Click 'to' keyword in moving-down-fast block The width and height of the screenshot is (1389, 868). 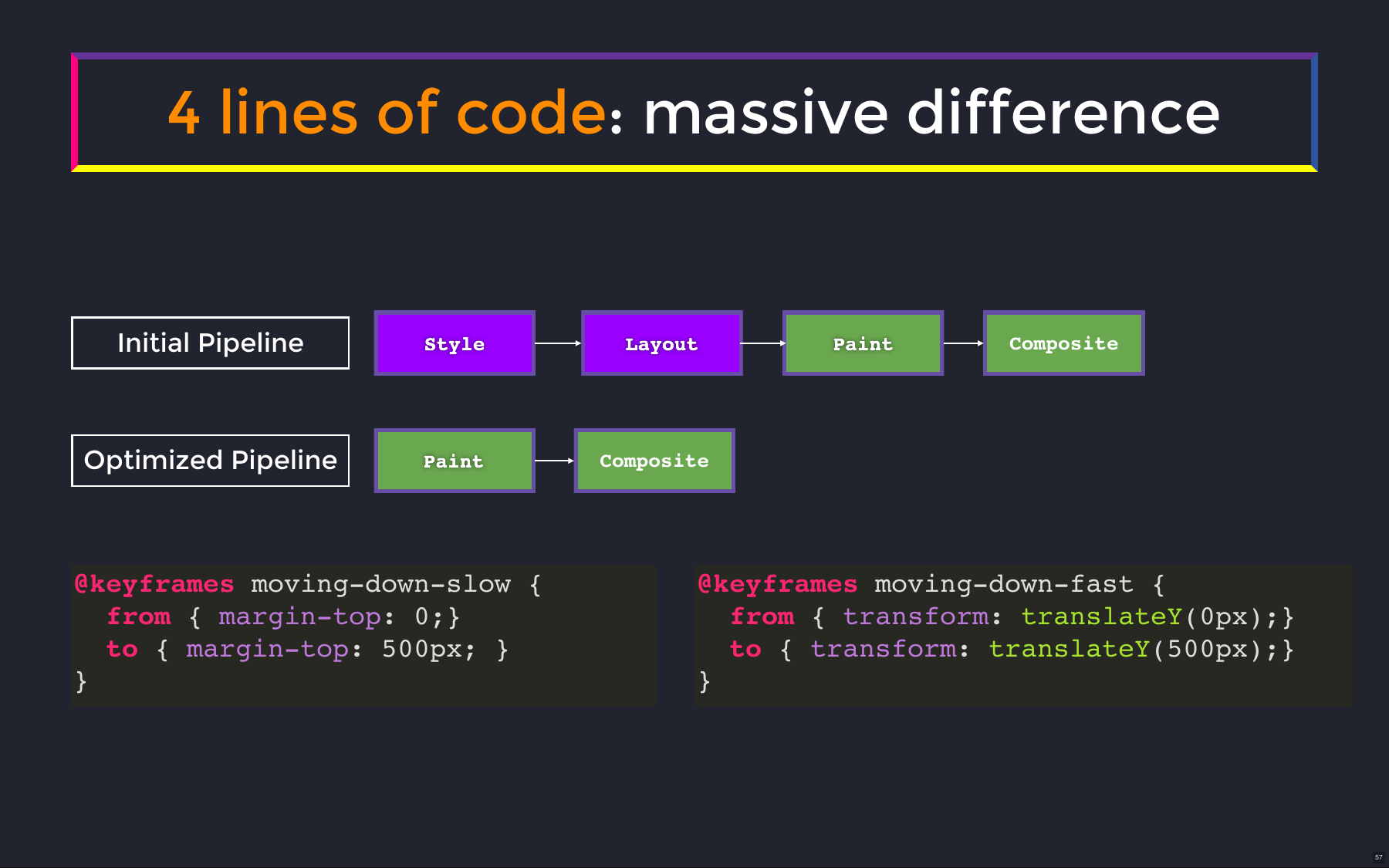click(745, 649)
